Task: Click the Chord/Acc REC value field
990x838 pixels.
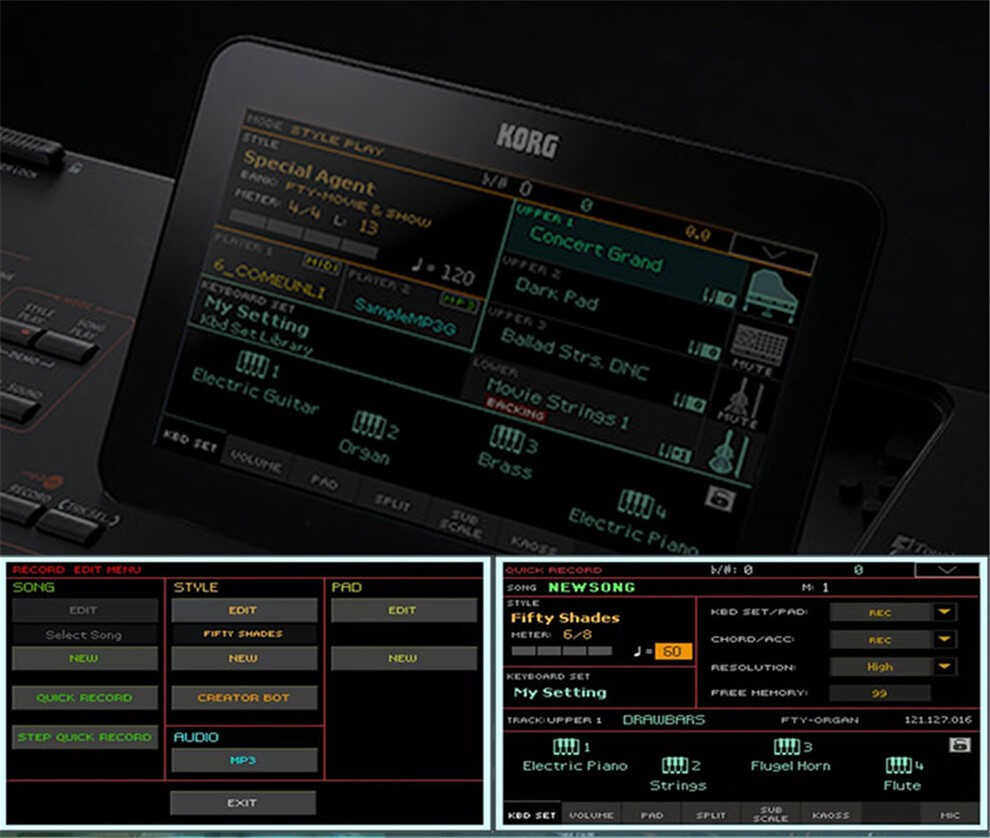Action: coord(880,640)
